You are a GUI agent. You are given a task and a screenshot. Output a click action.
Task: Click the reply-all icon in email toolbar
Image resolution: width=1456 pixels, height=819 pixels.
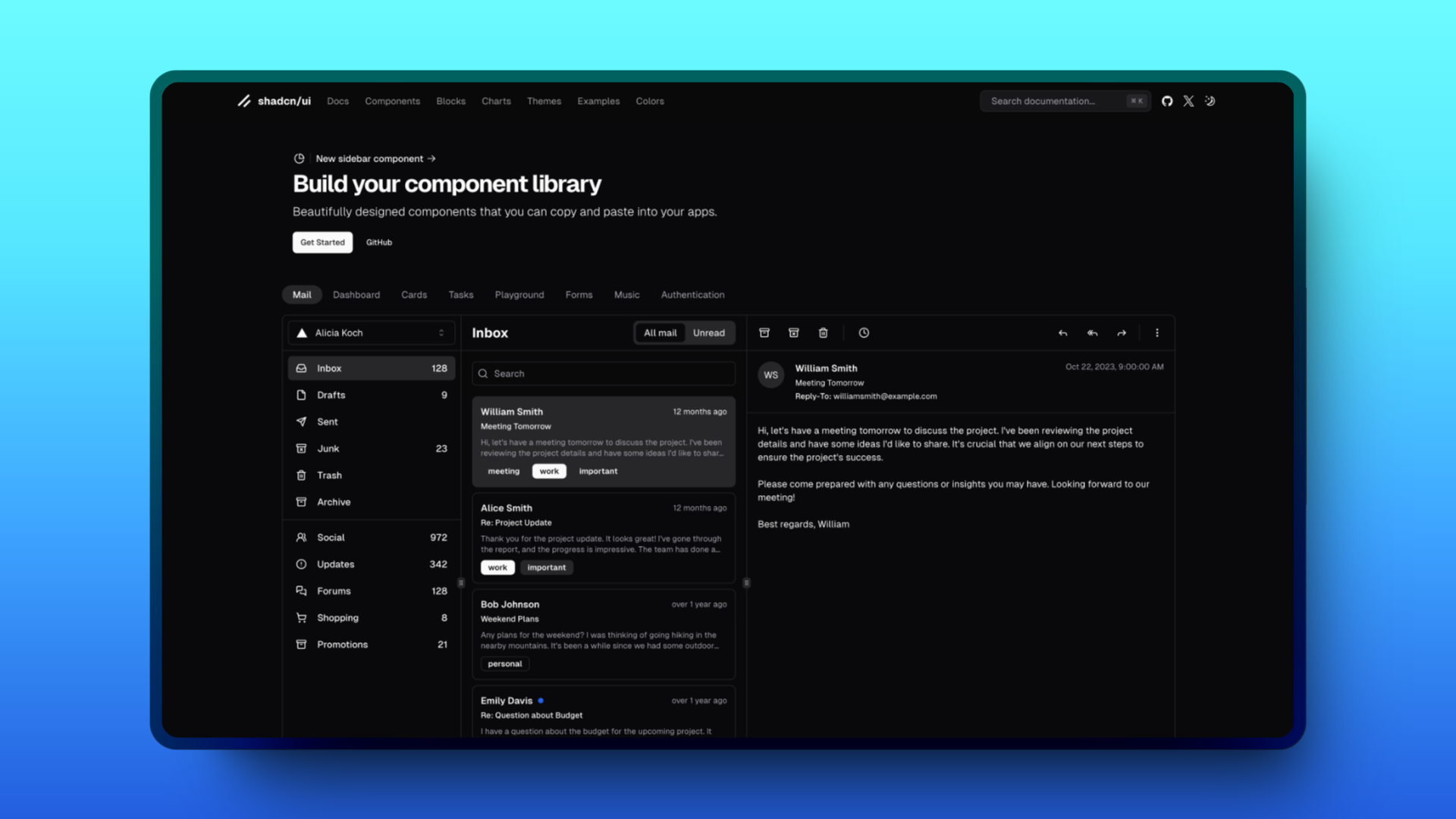(1093, 332)
